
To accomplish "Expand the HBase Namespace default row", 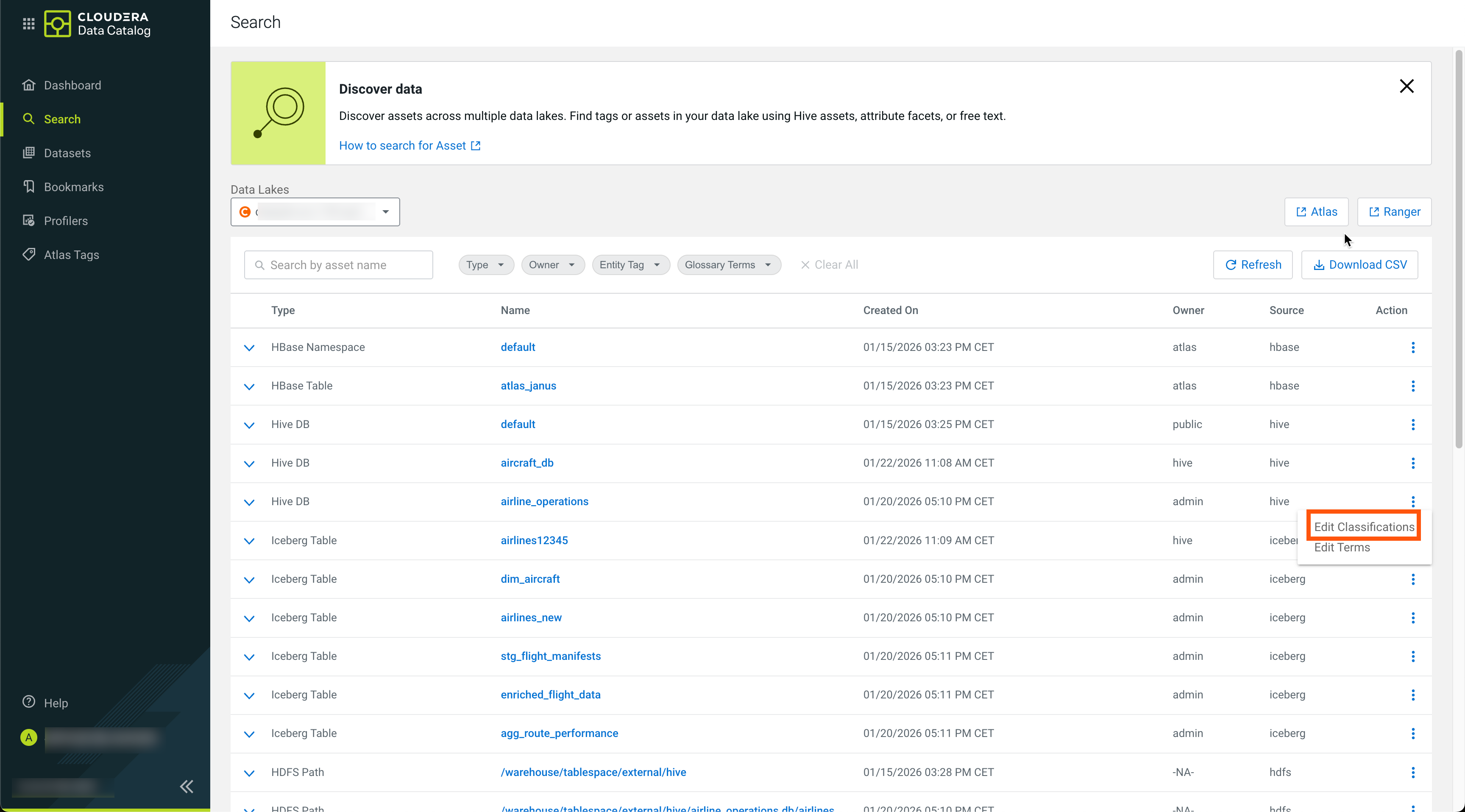I will (x=248, y=348).
